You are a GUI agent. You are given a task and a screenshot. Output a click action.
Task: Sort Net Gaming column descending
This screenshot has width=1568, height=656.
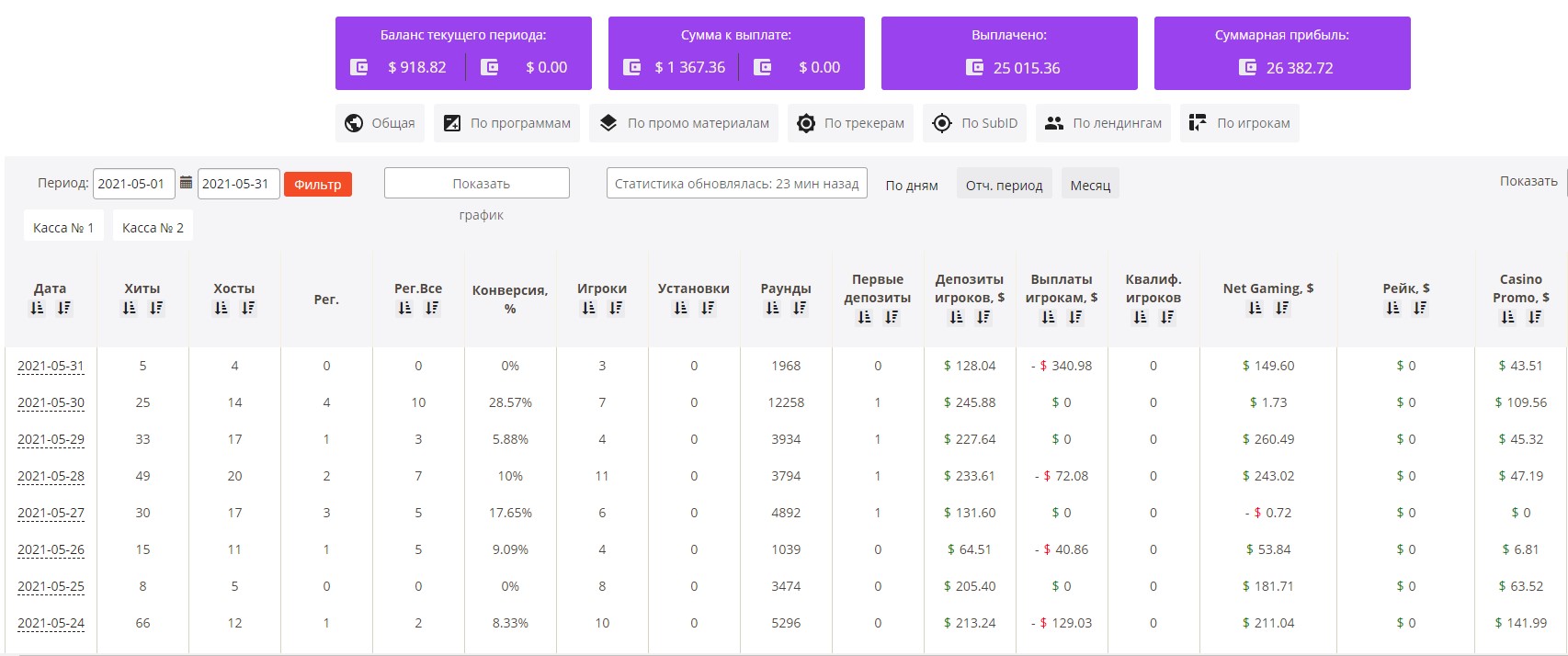[1282, 308]
